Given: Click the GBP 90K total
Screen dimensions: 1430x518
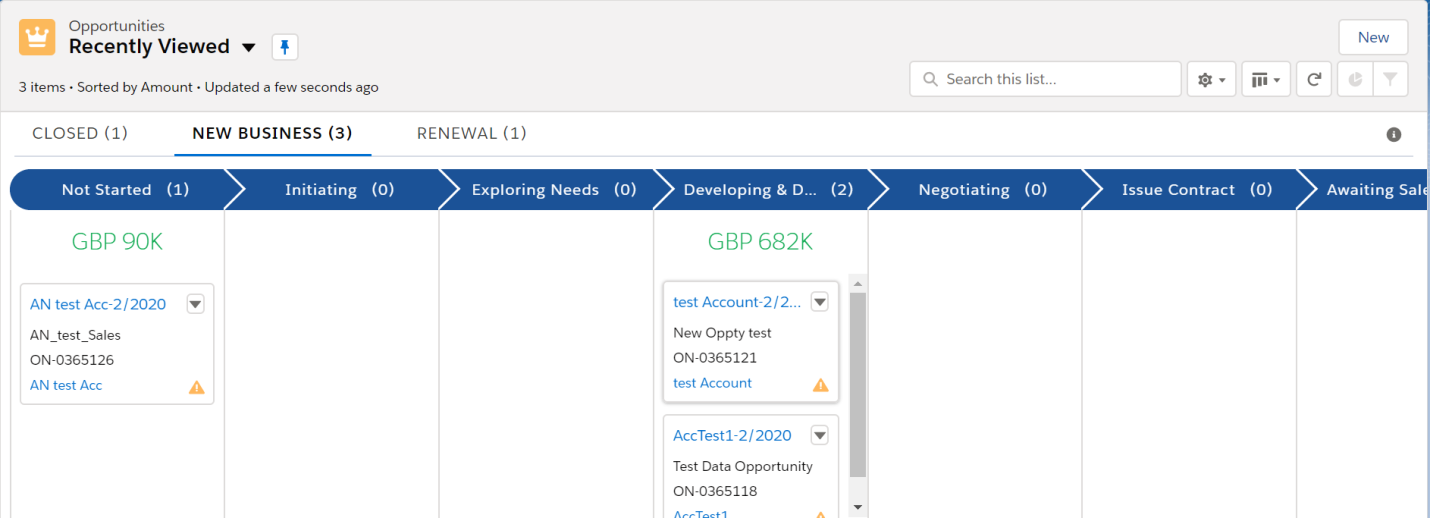Looking at the screenshot, I should (117, 242).
